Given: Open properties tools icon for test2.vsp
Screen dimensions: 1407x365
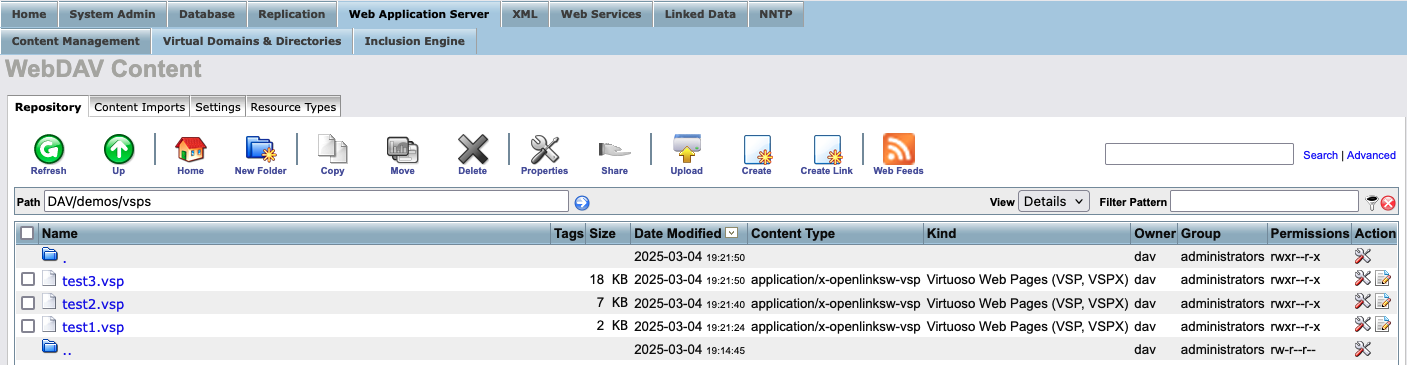Looking at the screenshot, I should coord(1362,302).
